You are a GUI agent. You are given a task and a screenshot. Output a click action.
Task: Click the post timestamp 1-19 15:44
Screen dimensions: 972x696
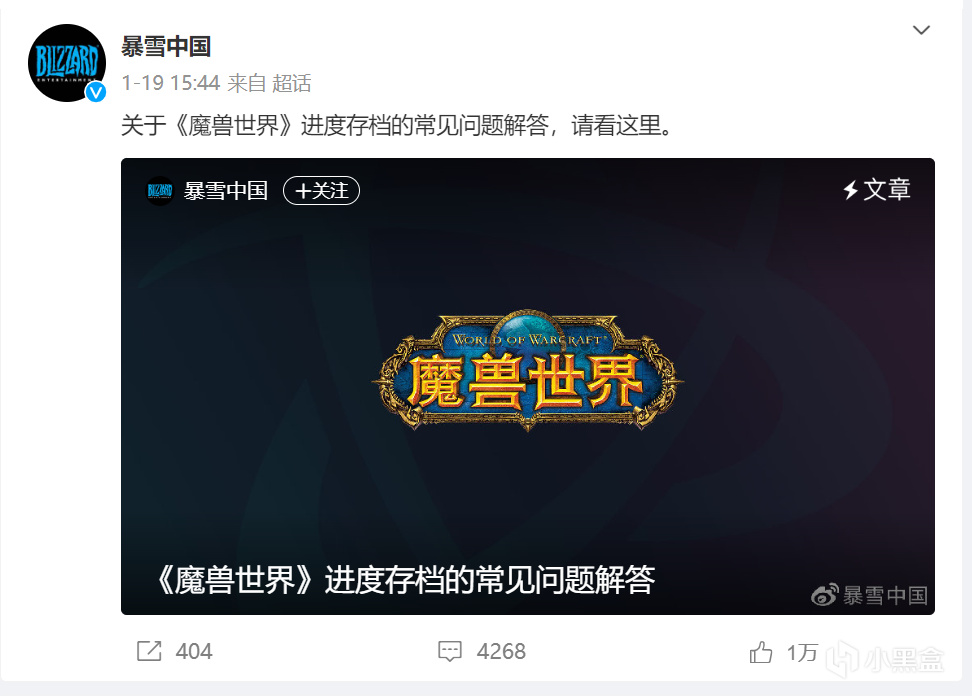click(x=170, y=83)
